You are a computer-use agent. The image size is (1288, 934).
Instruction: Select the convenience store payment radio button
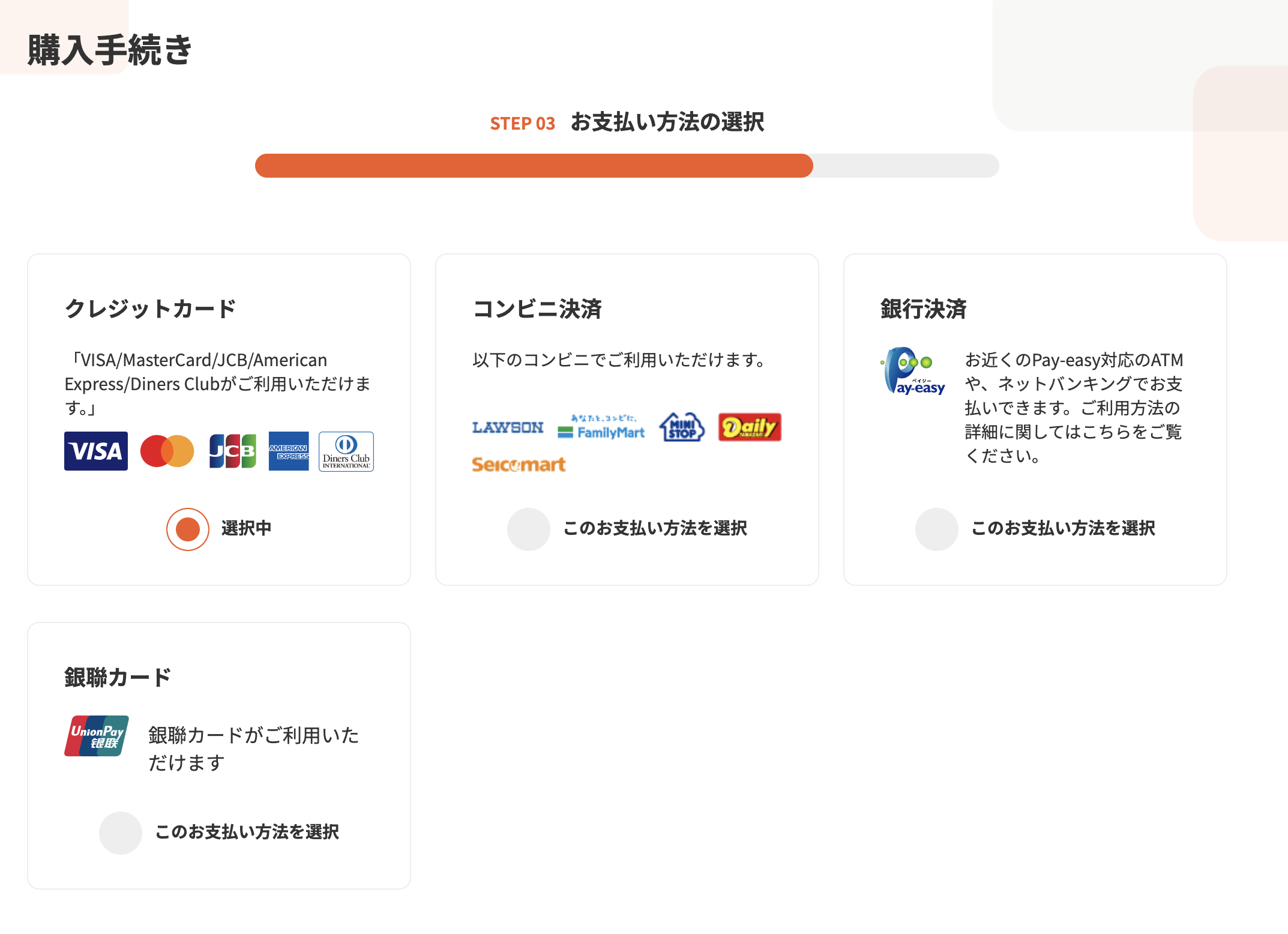point(529,529)
